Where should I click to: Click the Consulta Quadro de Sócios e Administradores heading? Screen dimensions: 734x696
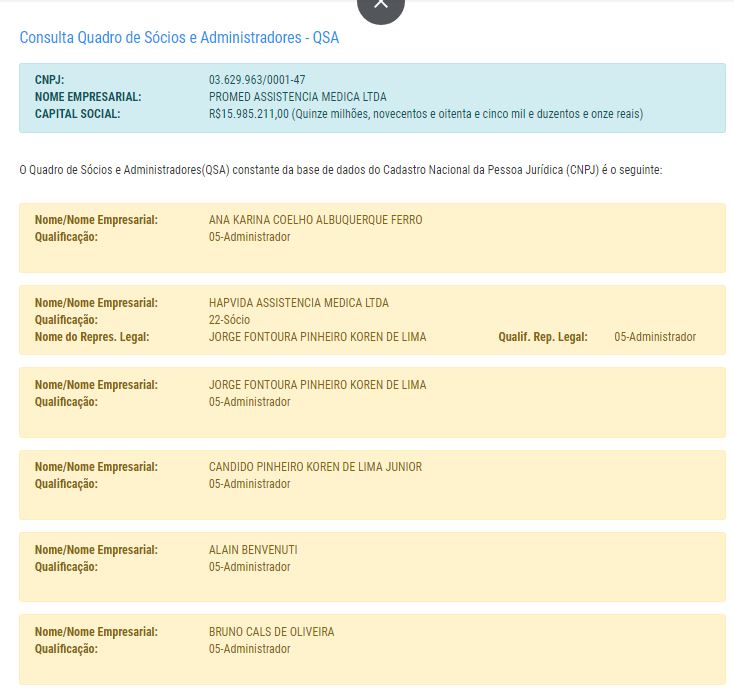coord(179,38)
